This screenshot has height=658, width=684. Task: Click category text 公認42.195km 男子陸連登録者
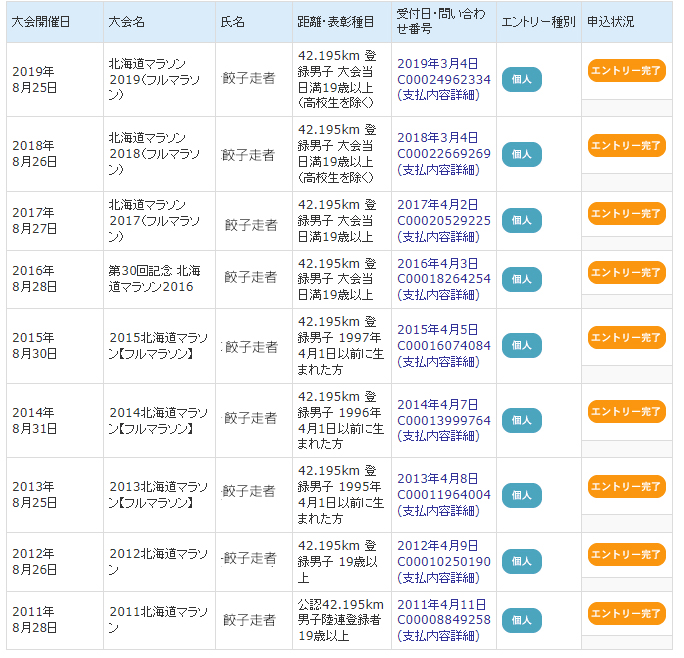pos(340,612)
